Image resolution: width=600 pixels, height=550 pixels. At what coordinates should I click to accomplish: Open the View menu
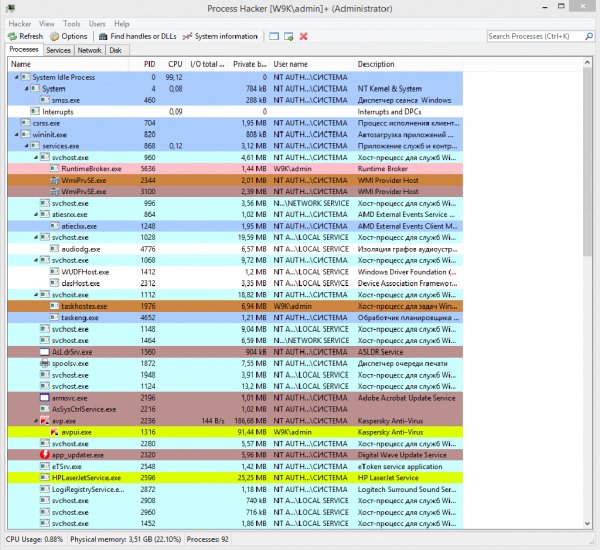click(x=47, y=24)
